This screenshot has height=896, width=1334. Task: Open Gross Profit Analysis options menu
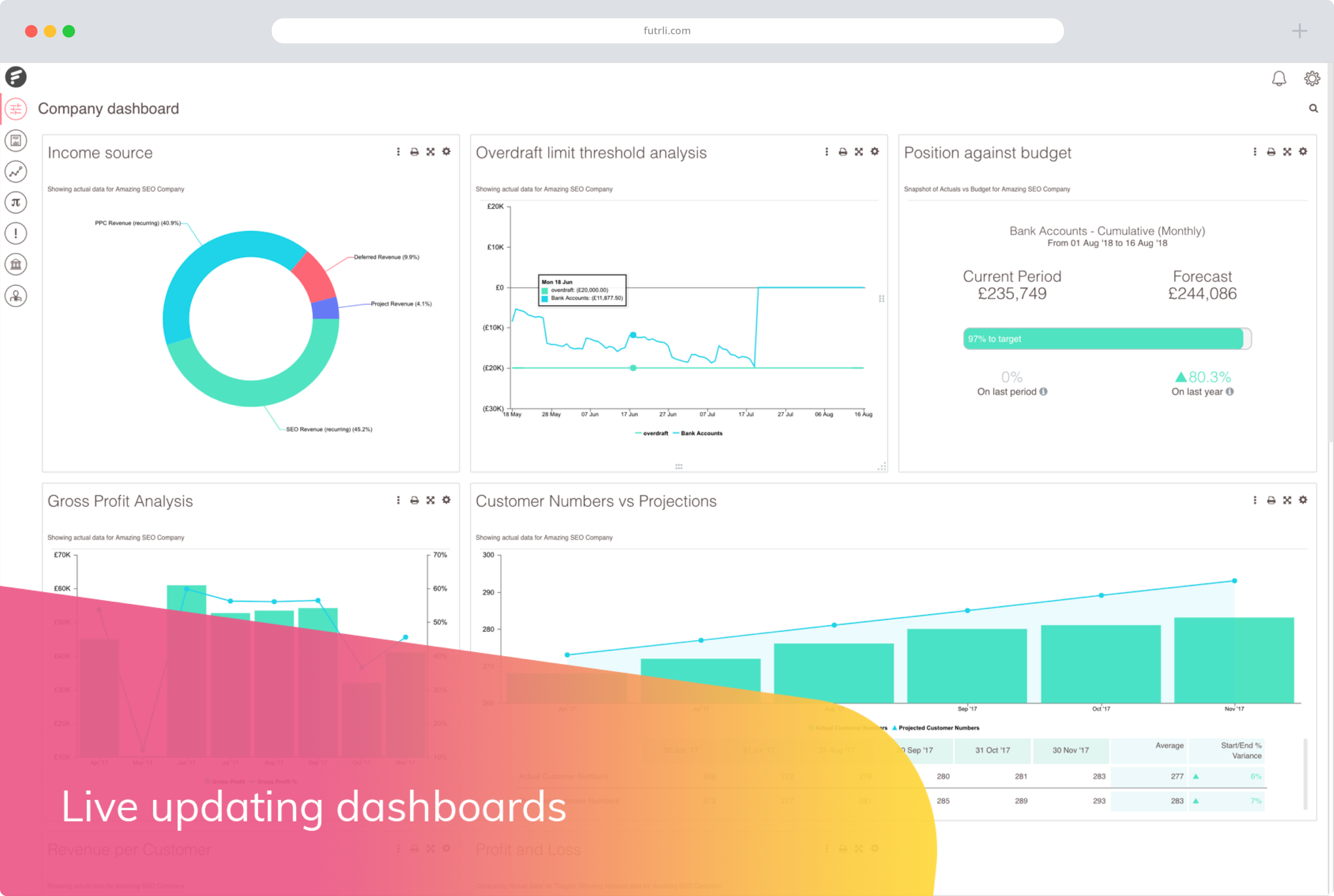point(399,500)
